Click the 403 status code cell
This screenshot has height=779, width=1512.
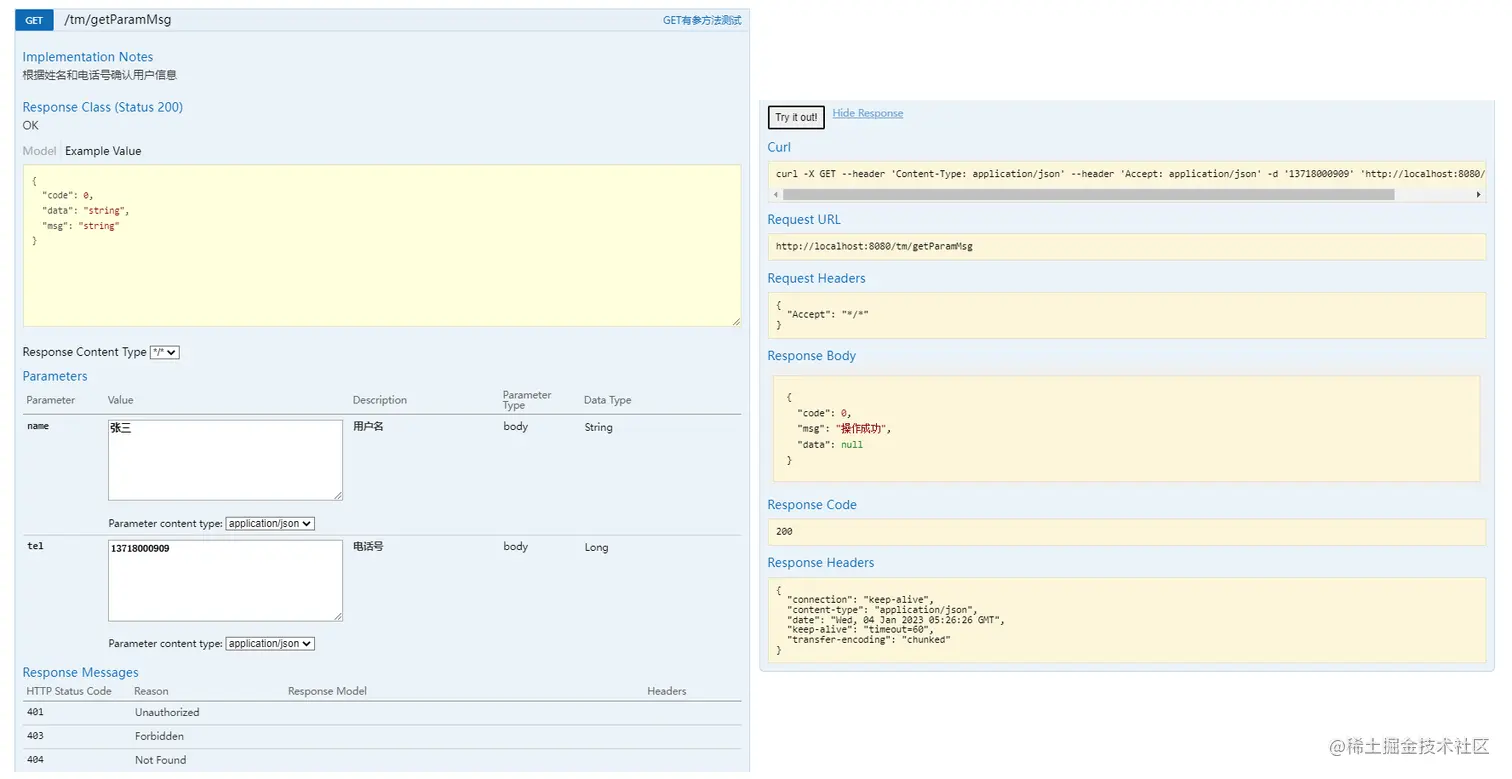[x=35, y=736]
